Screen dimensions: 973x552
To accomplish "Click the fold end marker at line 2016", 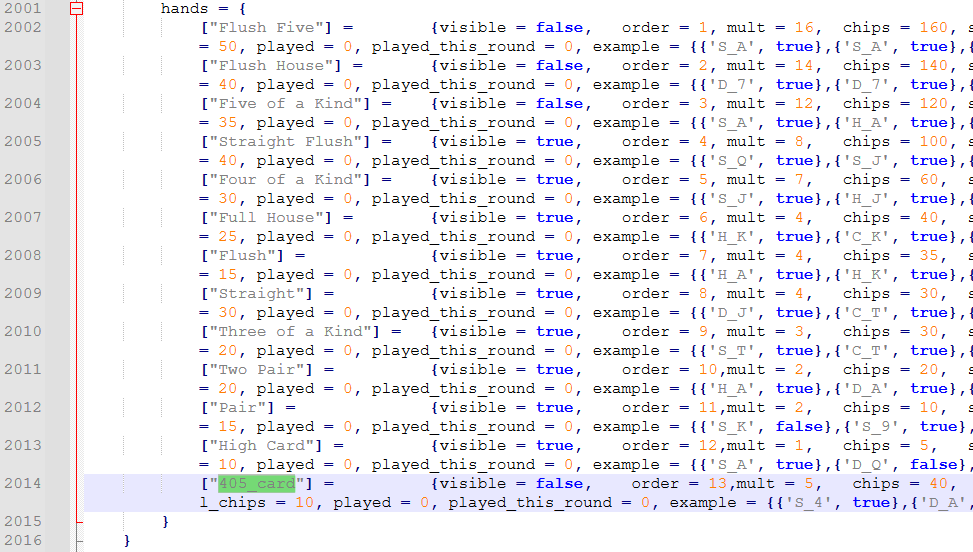I will (77, 541).
